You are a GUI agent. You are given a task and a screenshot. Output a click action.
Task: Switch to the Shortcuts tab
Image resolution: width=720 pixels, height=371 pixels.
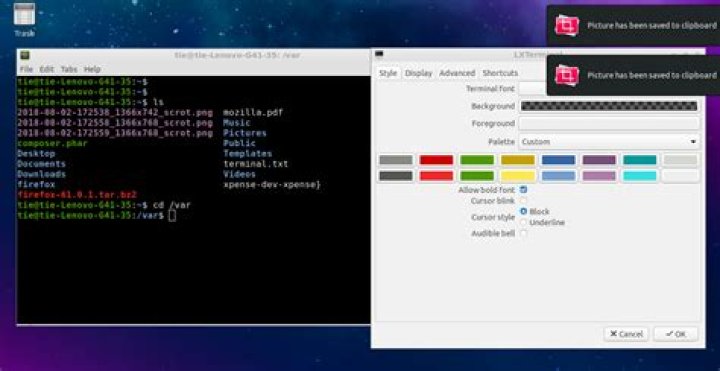(500, 73)
